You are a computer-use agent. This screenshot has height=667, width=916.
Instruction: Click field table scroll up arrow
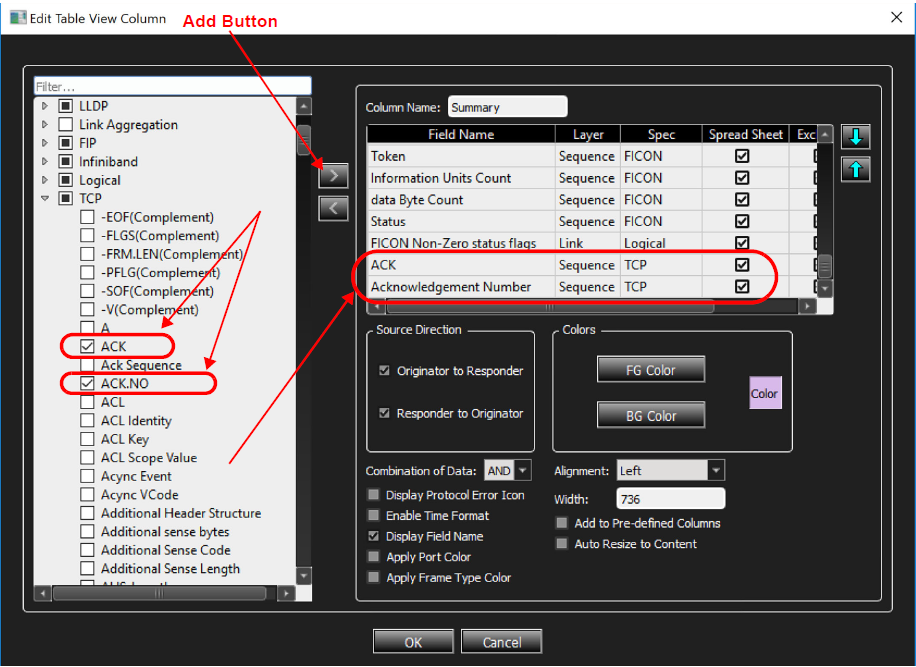click(x=824, y=135)
